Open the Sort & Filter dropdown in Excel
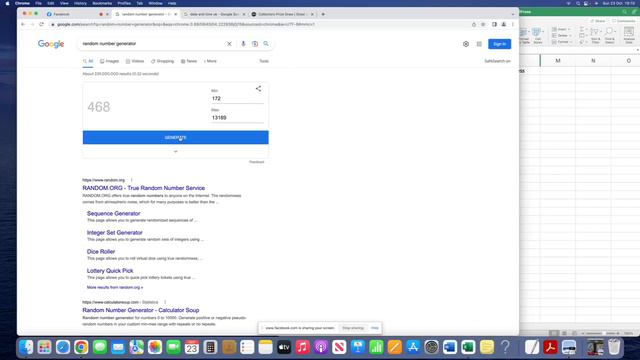This screenshot has width=640, height=360. click(x=596, y=36)
